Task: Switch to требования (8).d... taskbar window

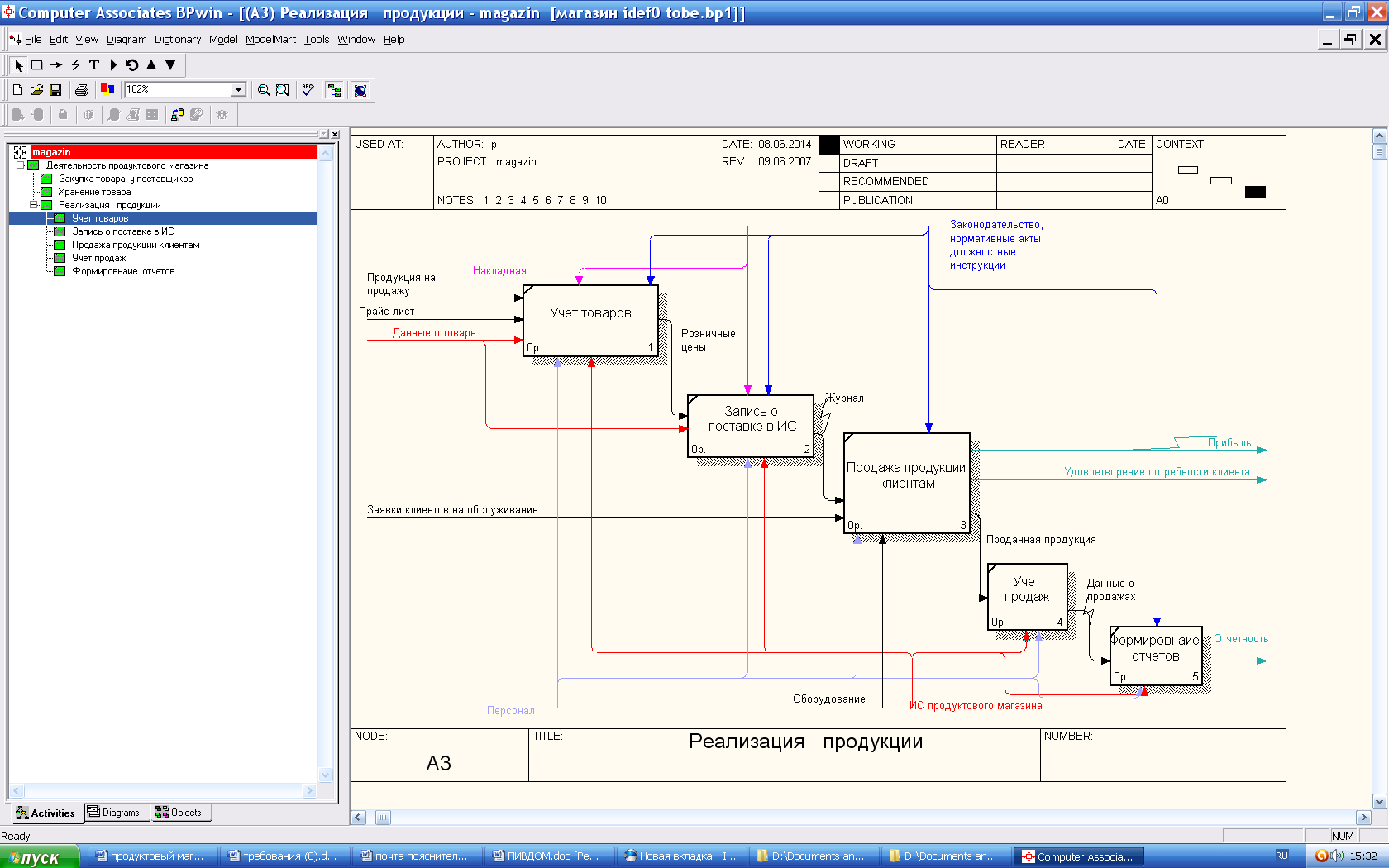Action: coord(284,856)
